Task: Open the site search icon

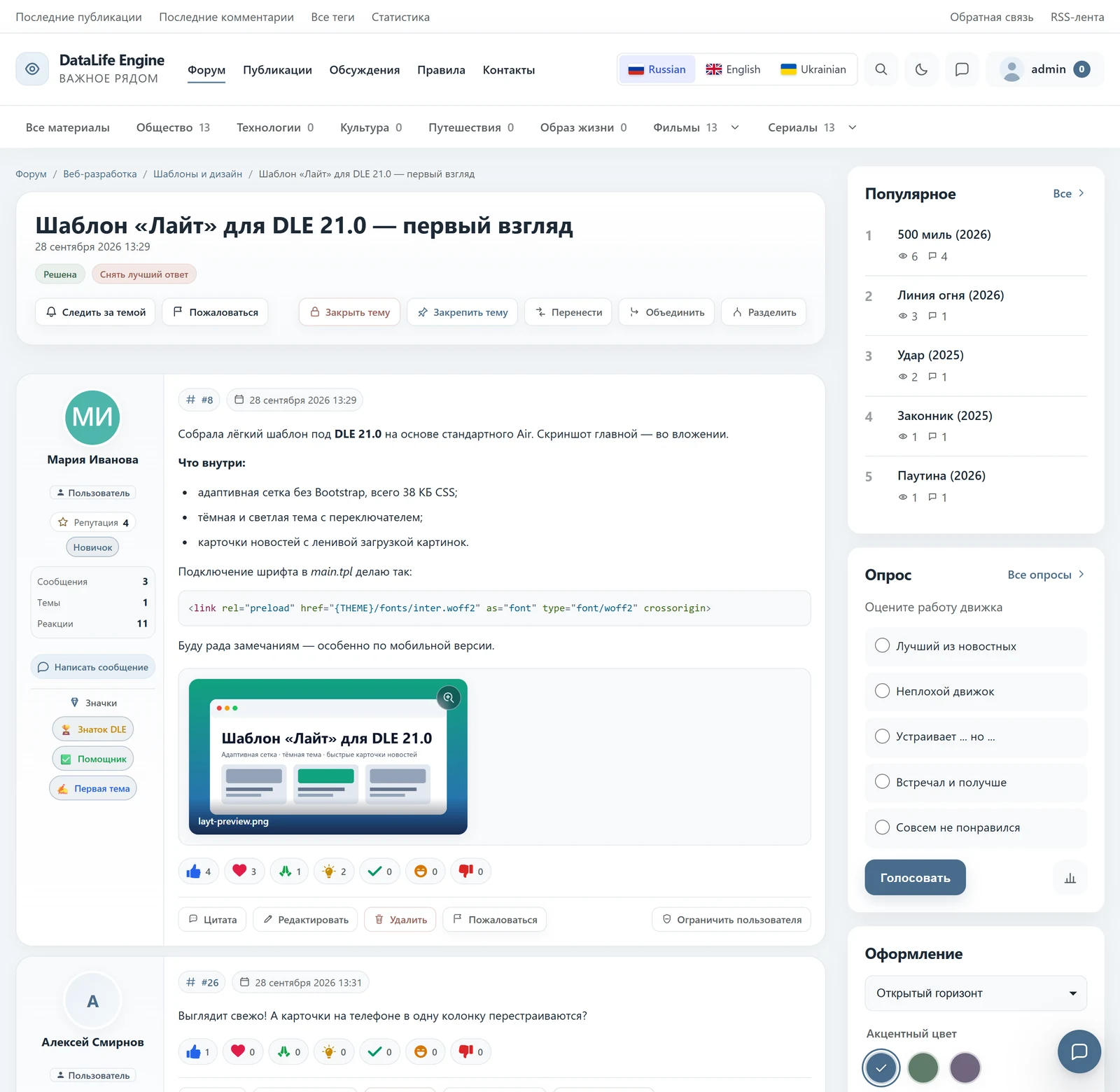Action: tap(881, 69)
